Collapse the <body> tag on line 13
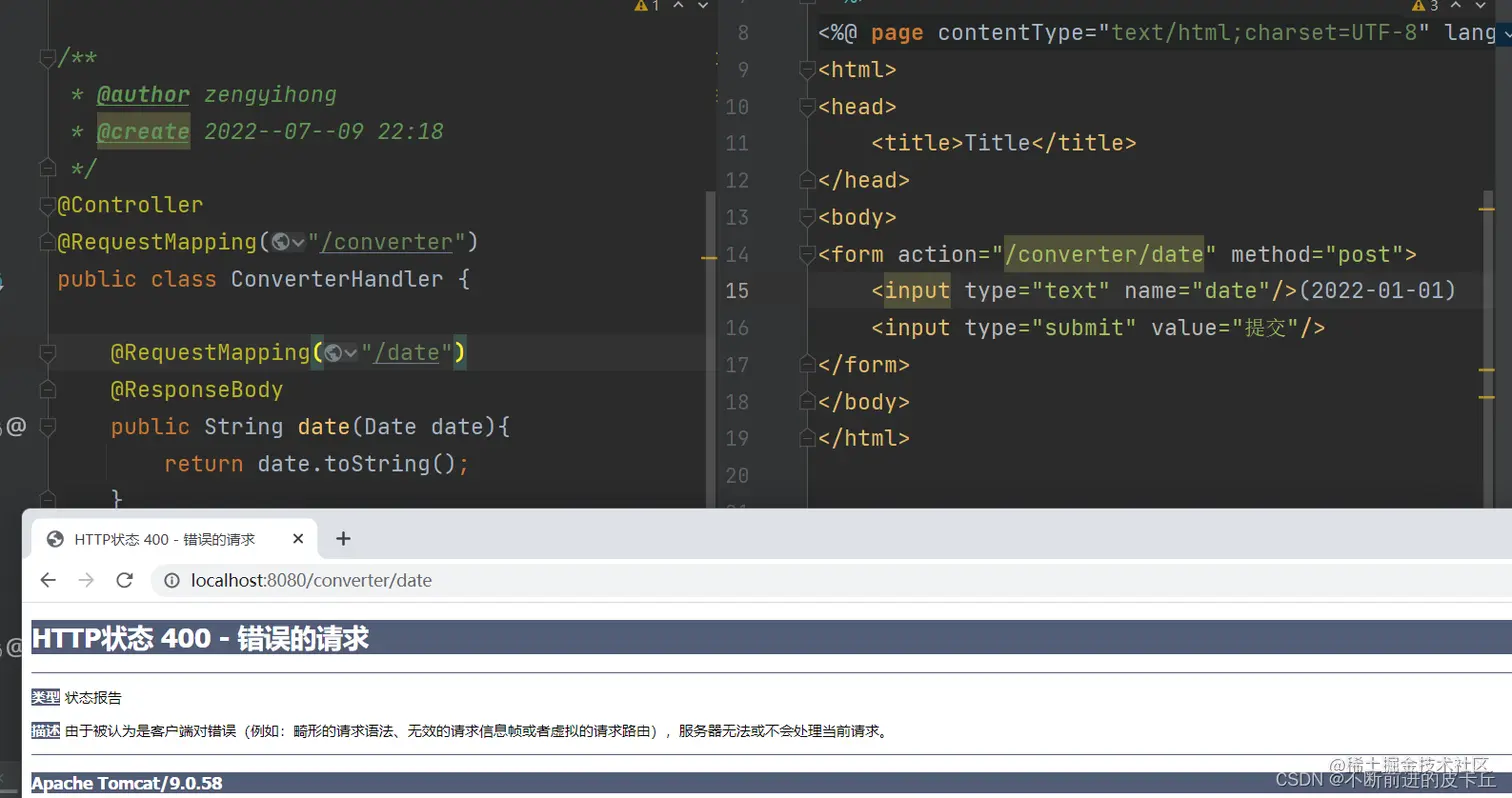The image size is (1512, 798). click(x=808, y=217)
